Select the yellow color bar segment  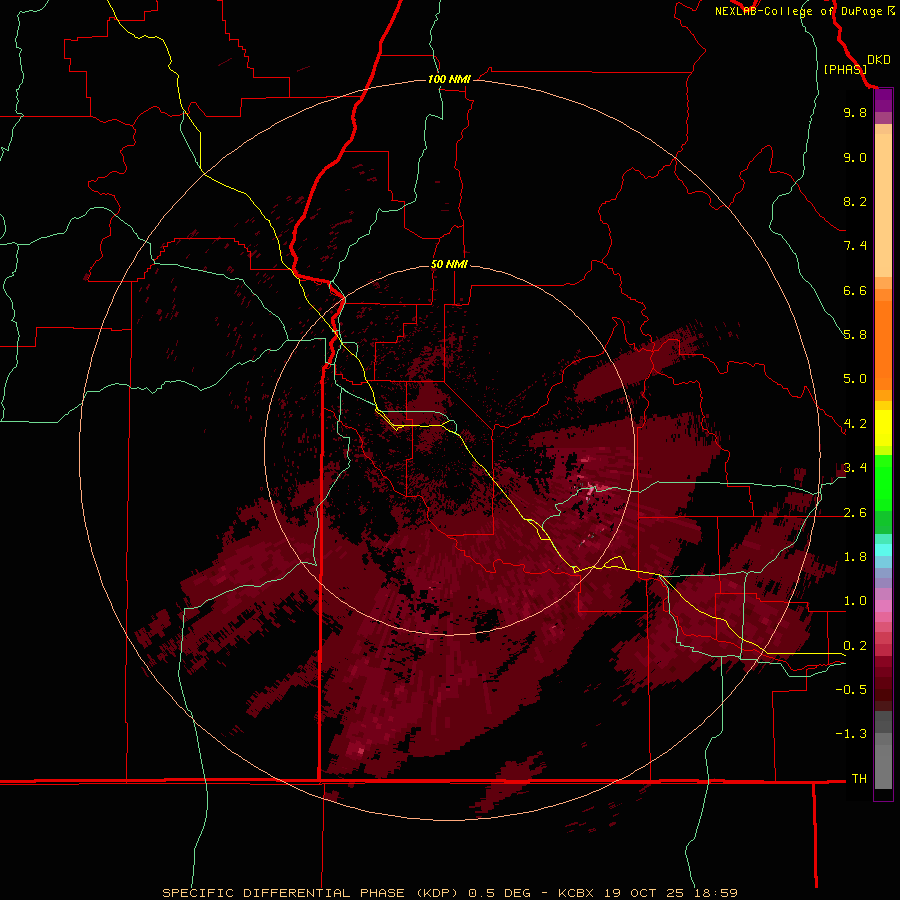(x=883, y=428)
